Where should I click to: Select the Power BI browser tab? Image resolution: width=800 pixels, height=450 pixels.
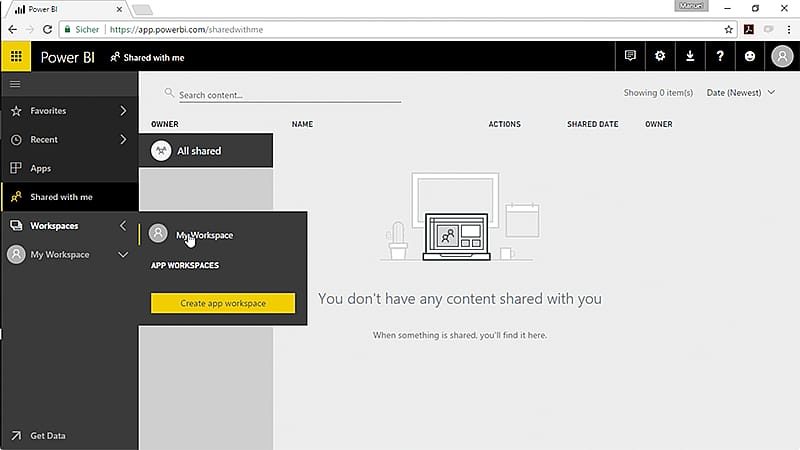pyautogui.click(x=68, y=9)
